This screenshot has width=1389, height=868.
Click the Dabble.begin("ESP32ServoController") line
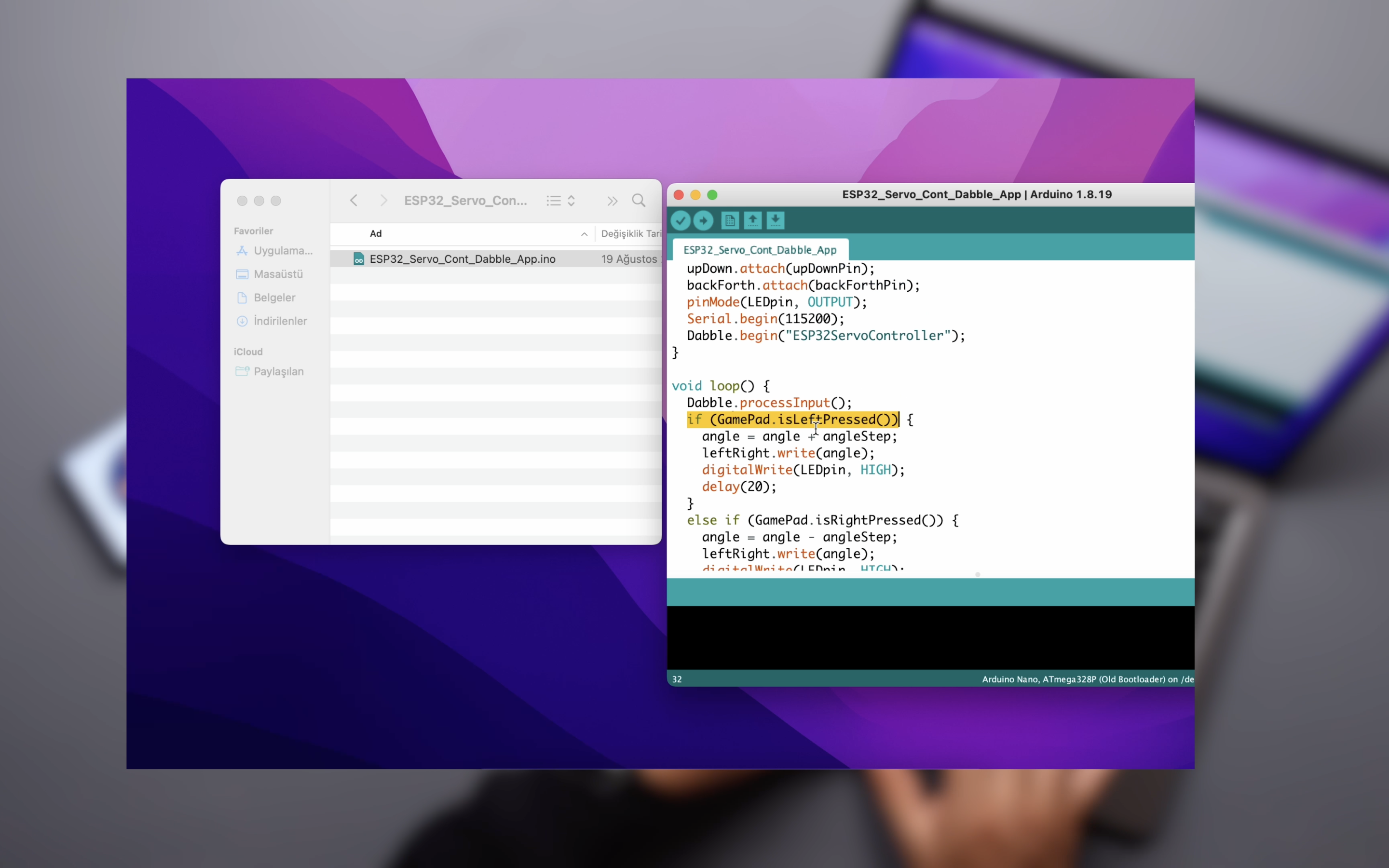[x=826, y=335]
